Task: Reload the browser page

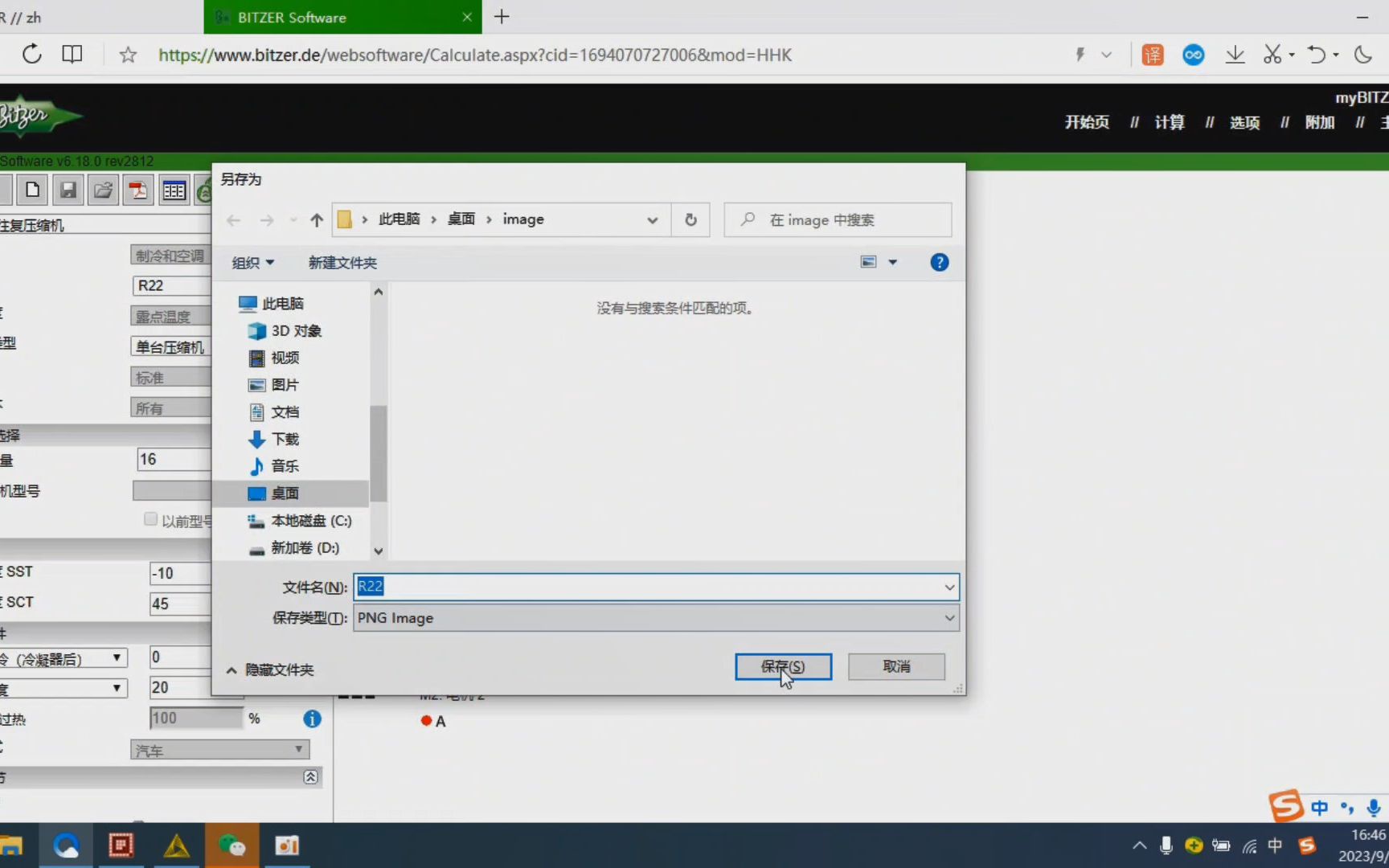Action: [31, 55]
